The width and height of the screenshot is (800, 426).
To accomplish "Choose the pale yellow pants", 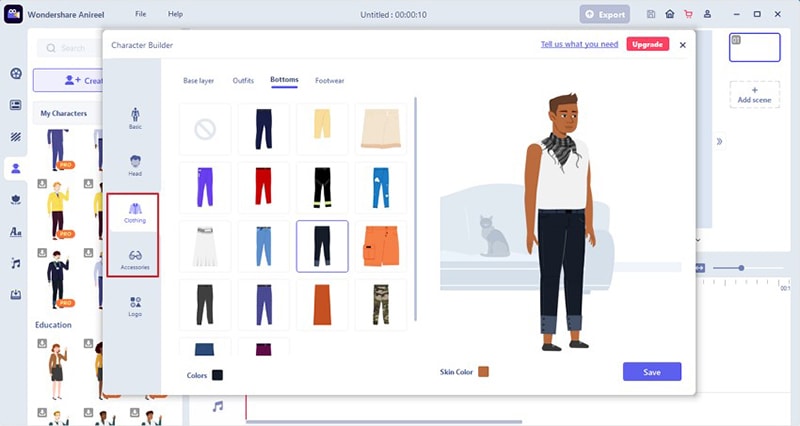I will click(x=322, y=129).
